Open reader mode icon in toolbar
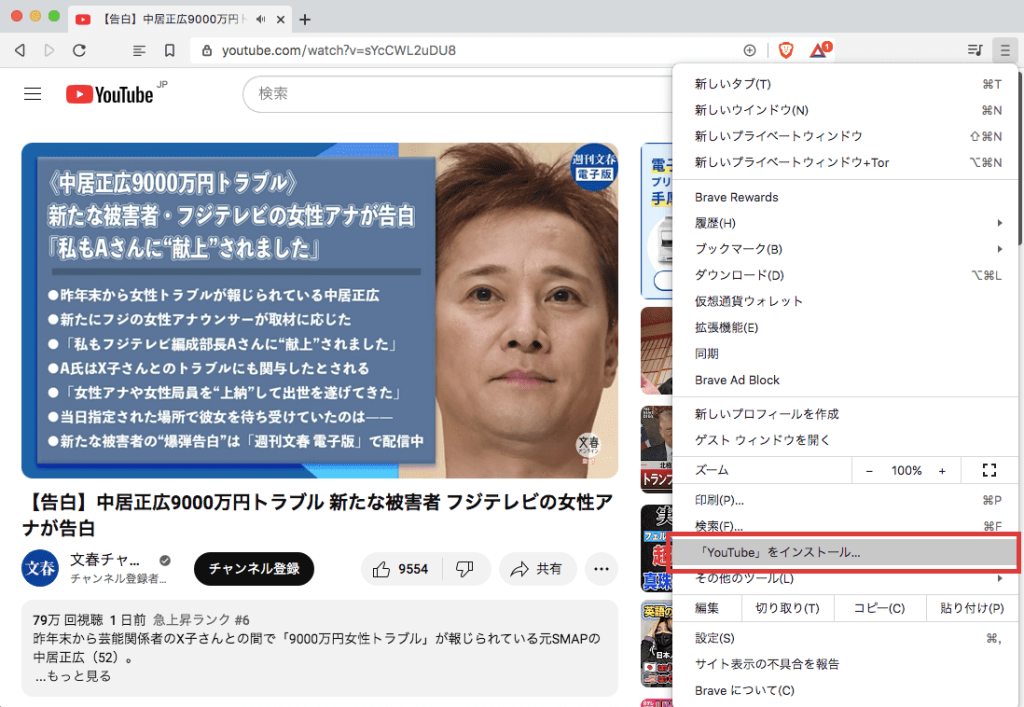Screen dimensions: 1024x707 (x=139, y=50)
